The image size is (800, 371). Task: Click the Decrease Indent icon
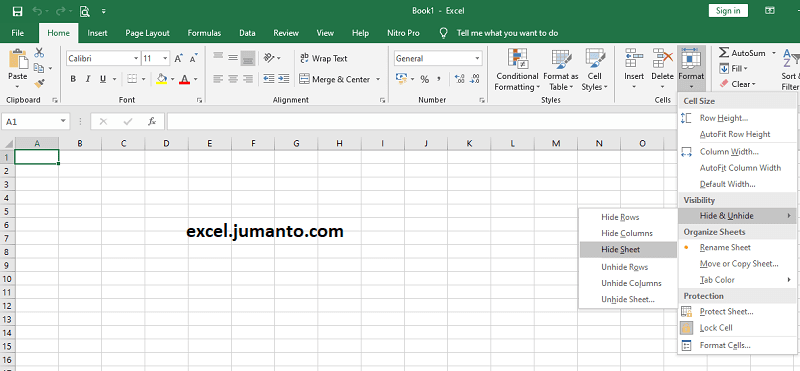tap(268, 79)
